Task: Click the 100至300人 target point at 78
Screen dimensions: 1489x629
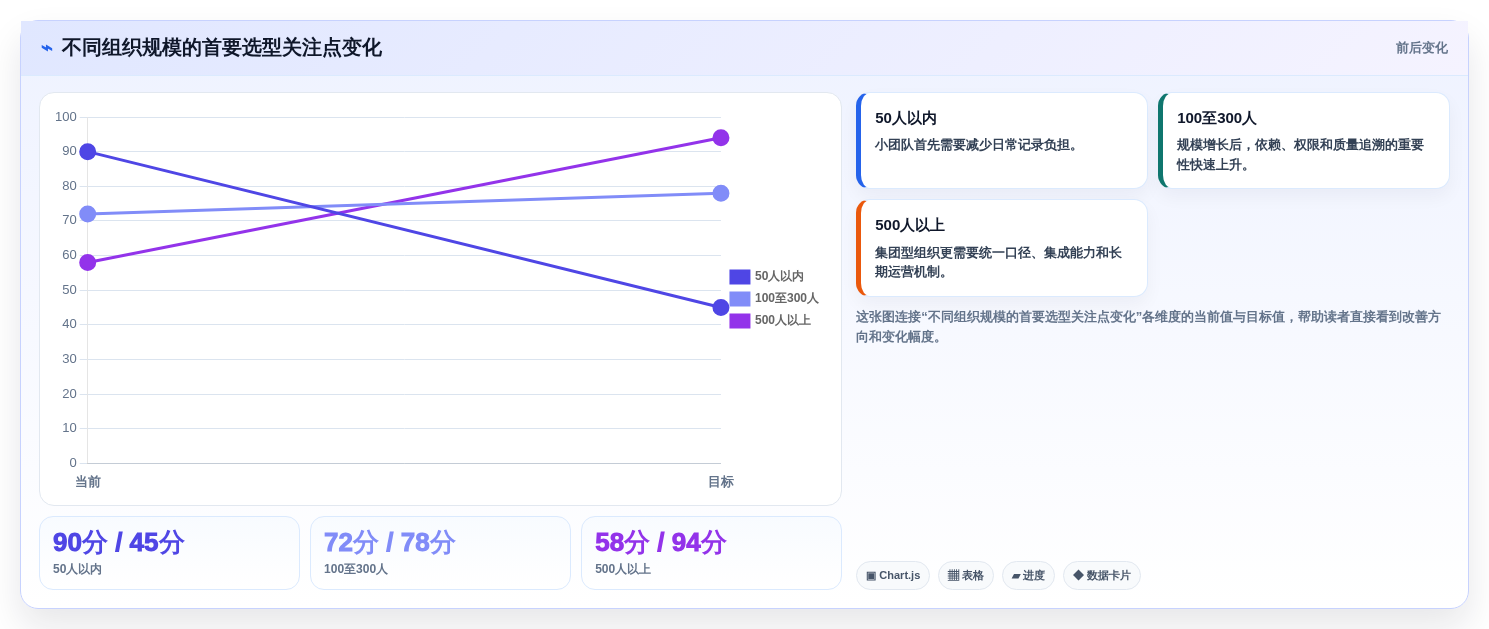Action: pos(721,193)
